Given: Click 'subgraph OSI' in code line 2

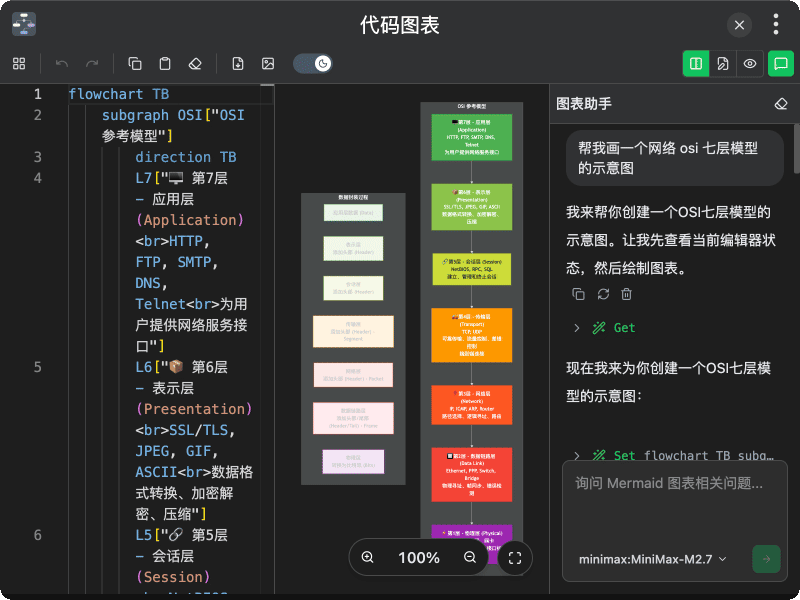Looking at the screenshot, I should [x=152, y=115].
